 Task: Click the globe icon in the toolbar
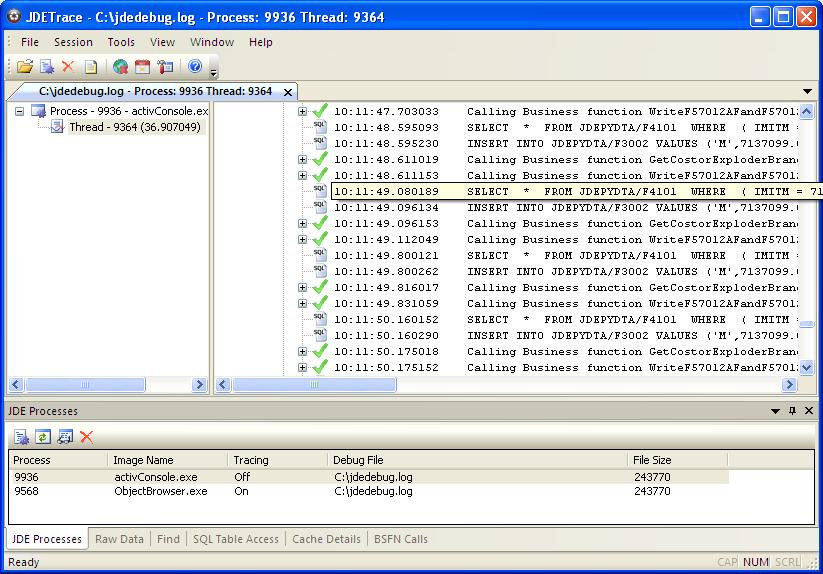pyautogui.click(x=120, y=67)
